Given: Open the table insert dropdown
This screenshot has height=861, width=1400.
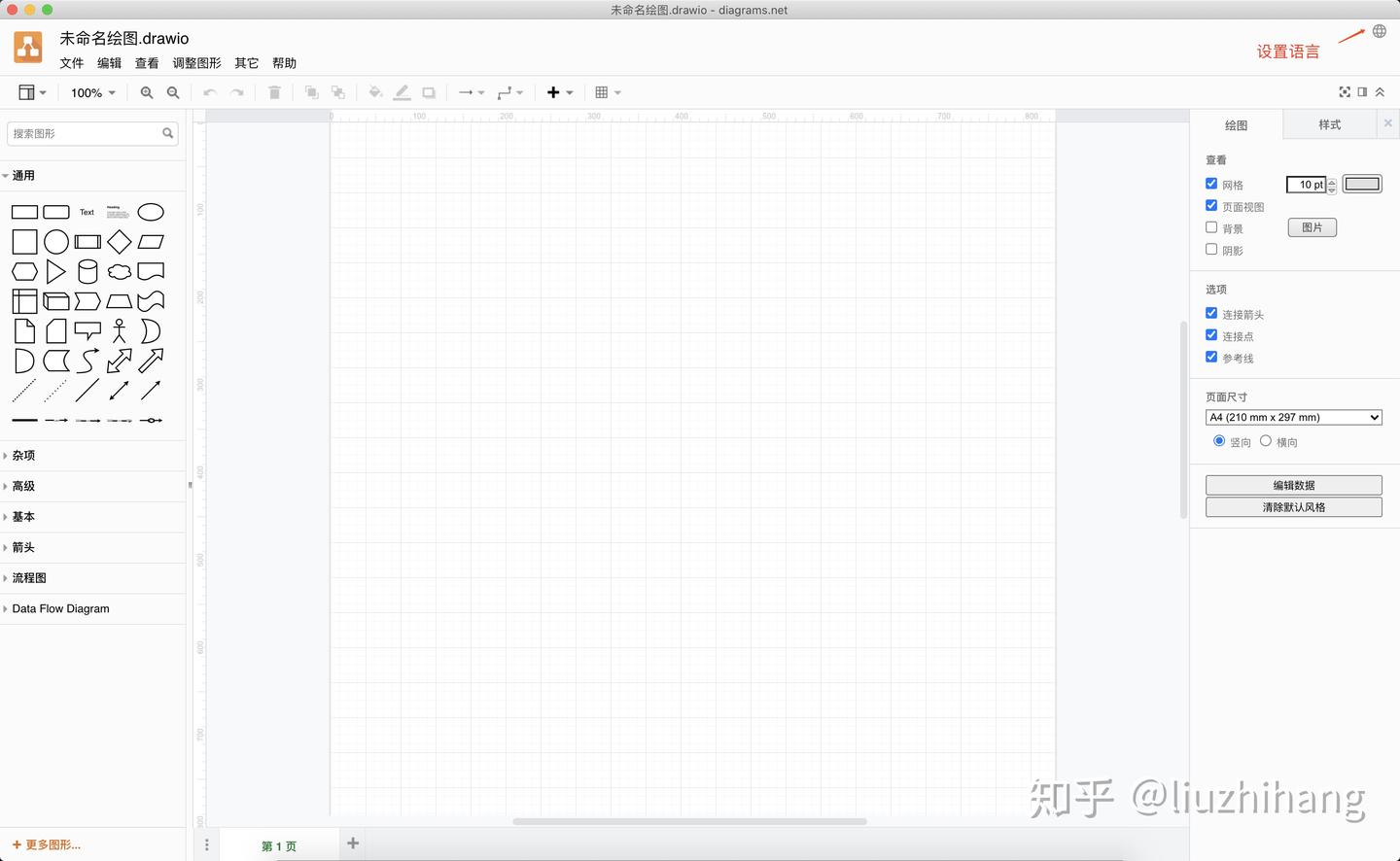Looking at the screenshot, I should pos(608,92).
